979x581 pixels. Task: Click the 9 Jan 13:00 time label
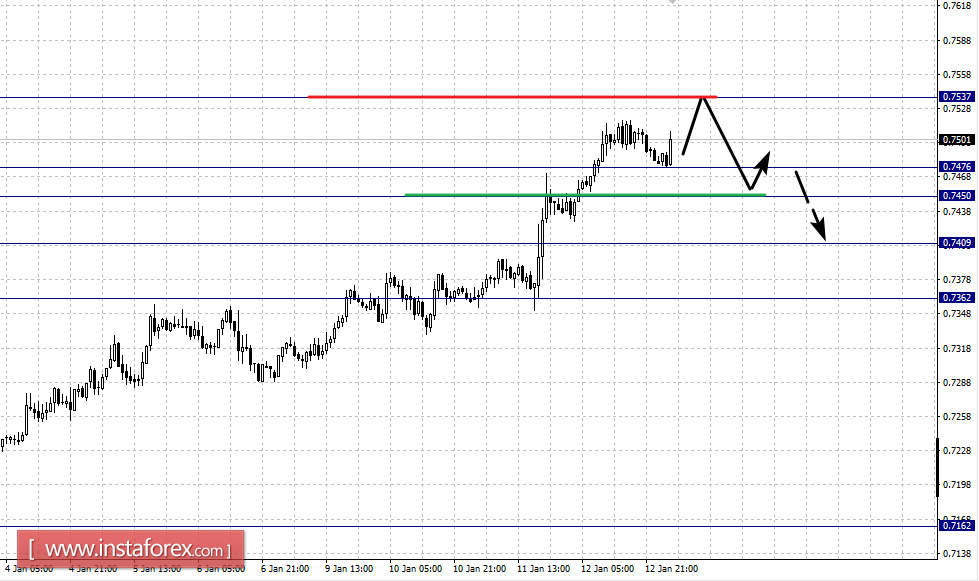[349, 569]
